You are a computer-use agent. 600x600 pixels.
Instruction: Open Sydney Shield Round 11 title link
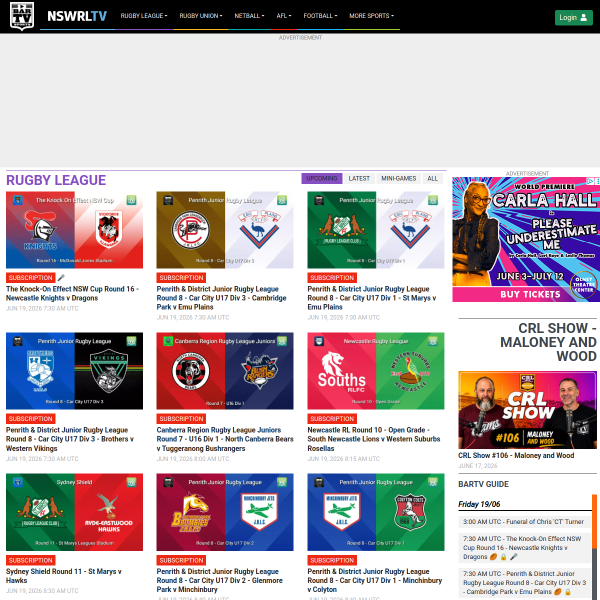point(64,576)
